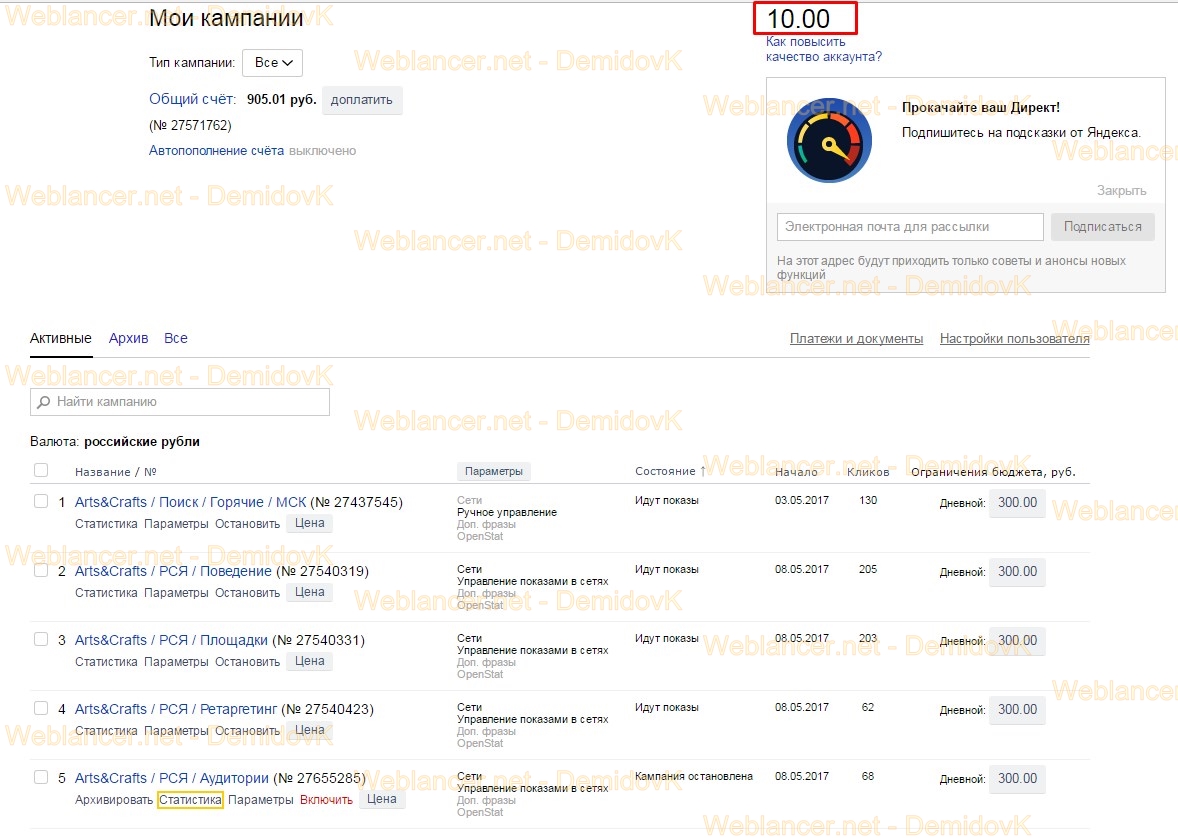Check campaign 3 'РСЯ / Площадки'
Image resolution: width=1178 pixels, height=838 pixels.
tap(41, 640)
